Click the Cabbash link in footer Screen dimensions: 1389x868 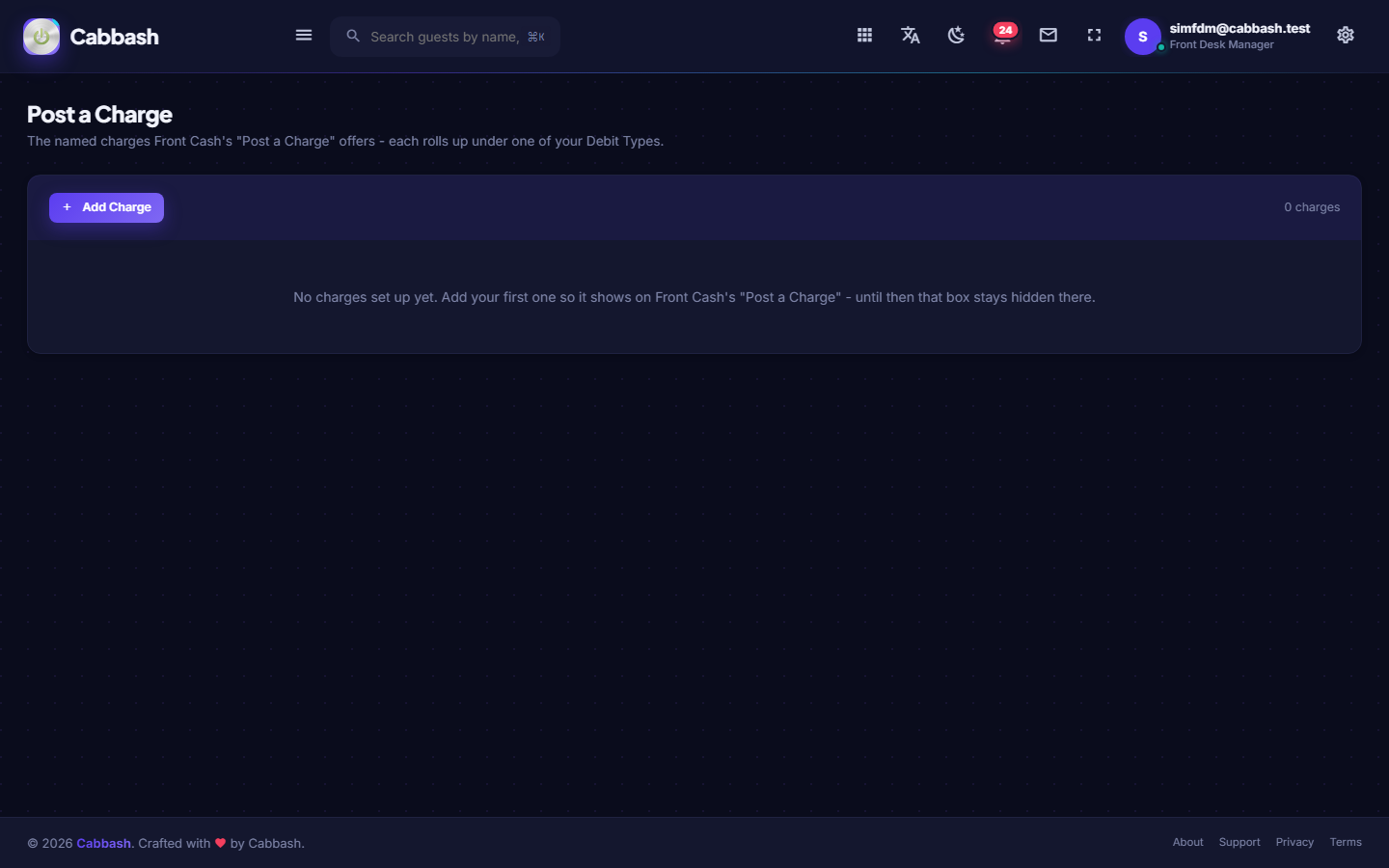(x=104, y=843)
